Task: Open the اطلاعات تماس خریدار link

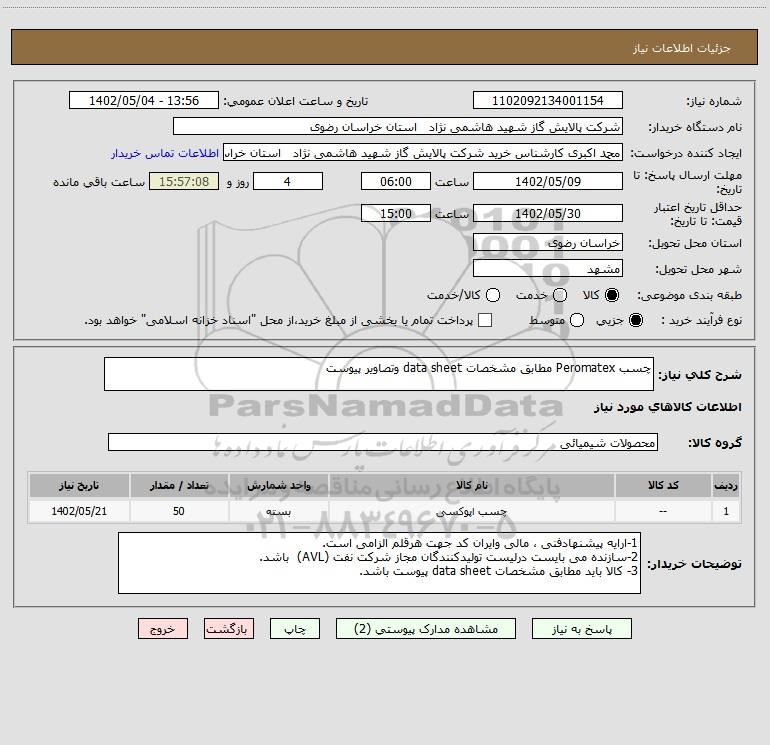Action: 165,153
